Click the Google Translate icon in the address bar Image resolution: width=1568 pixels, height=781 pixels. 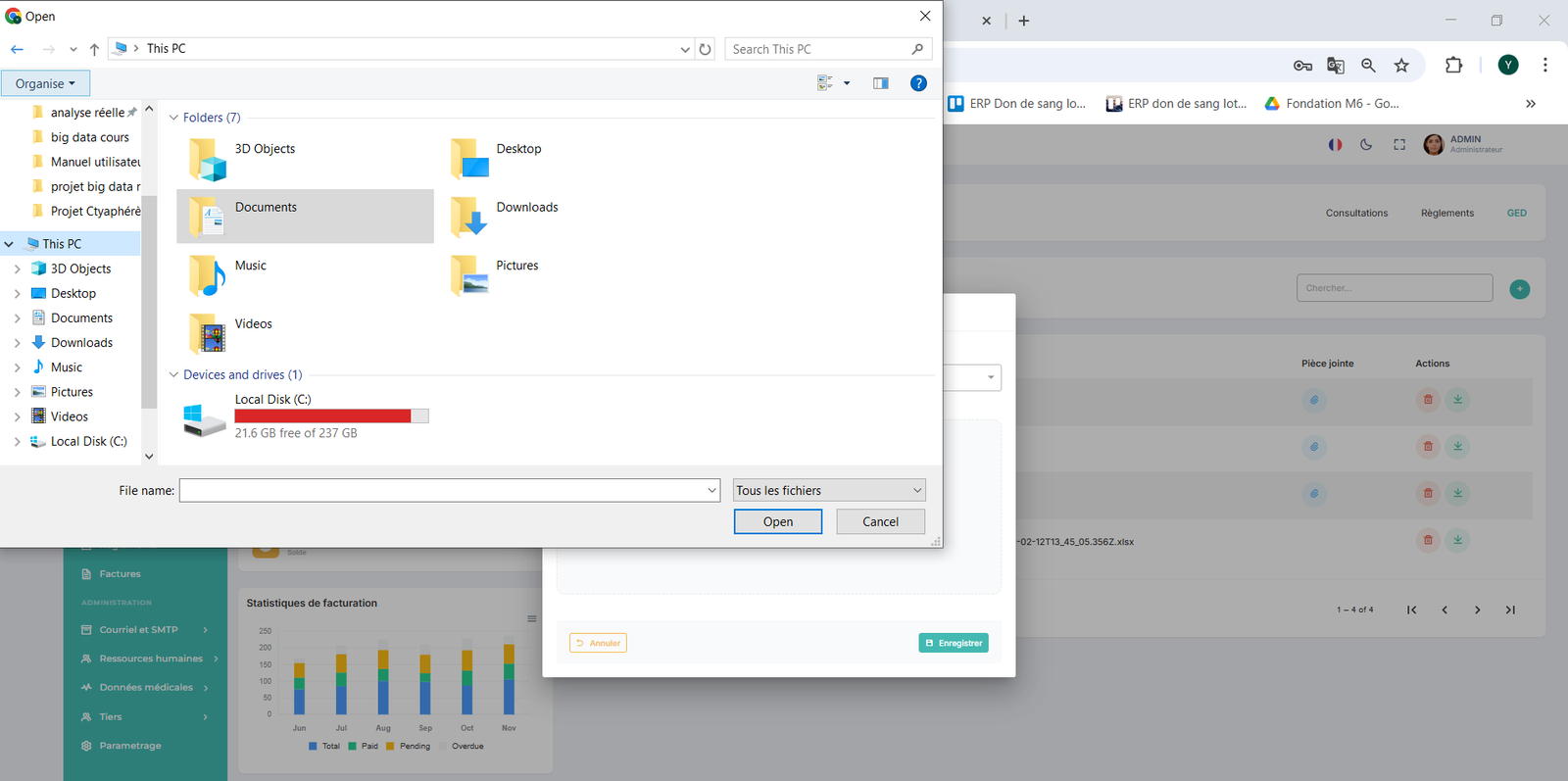click(x=1335, y=66)
